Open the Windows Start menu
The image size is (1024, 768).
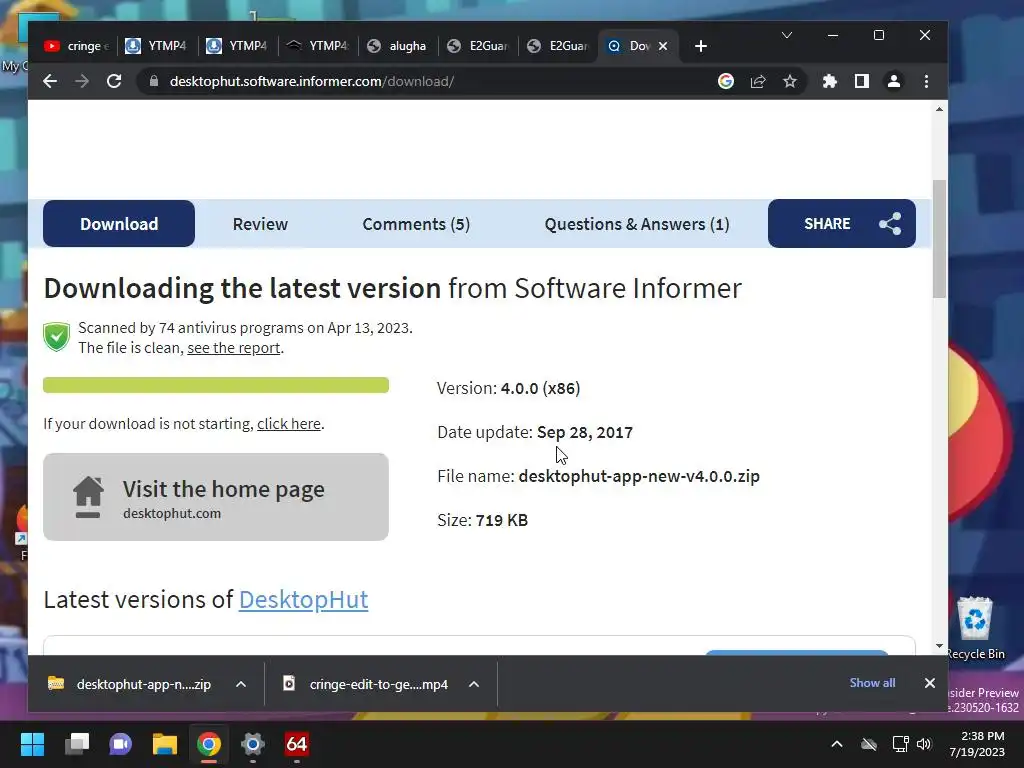click(32, 744)
